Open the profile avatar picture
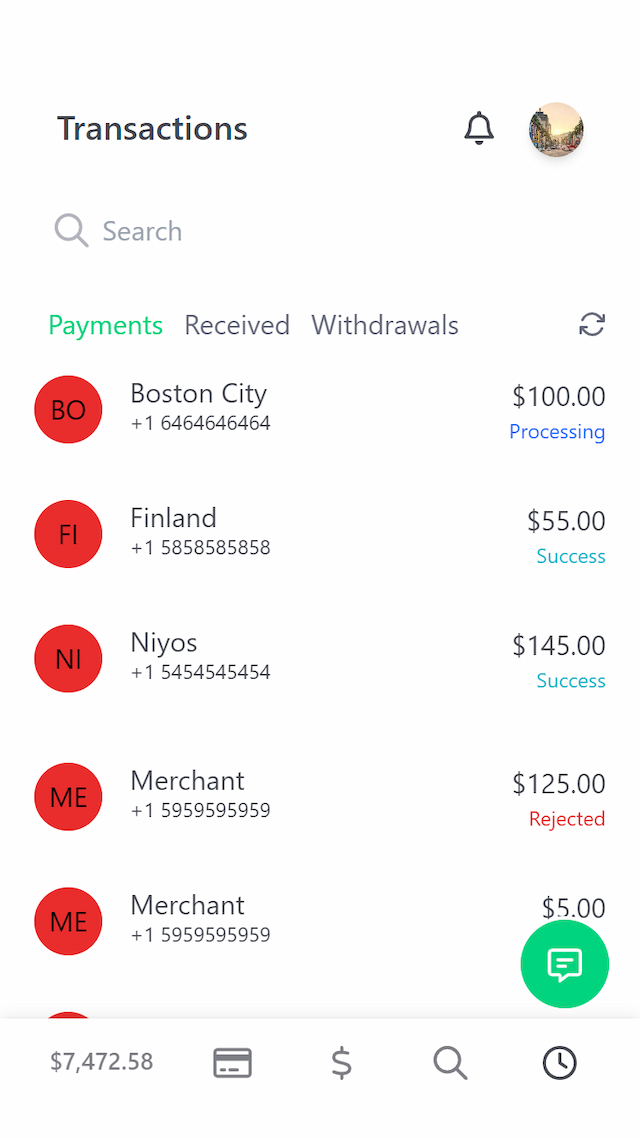640x1138 pixels. [556, 130]
